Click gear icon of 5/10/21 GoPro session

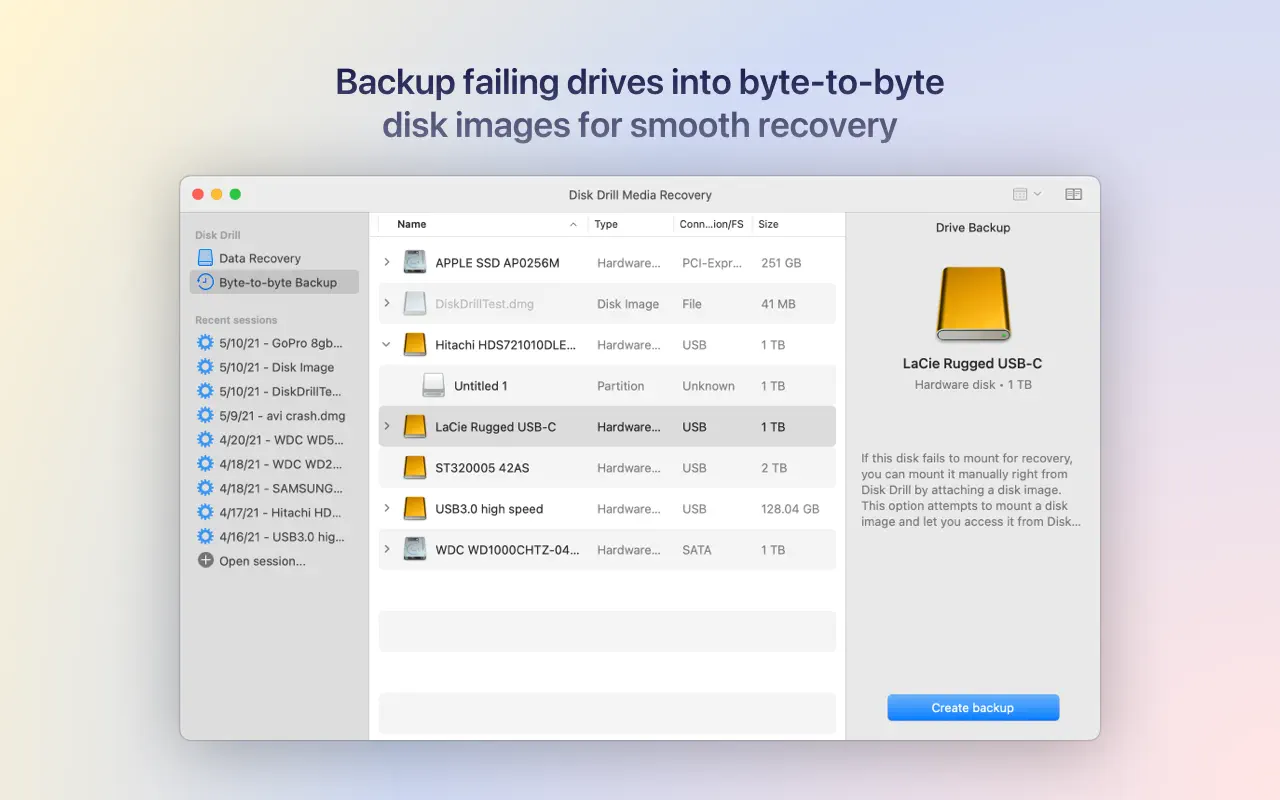(205, 342)
